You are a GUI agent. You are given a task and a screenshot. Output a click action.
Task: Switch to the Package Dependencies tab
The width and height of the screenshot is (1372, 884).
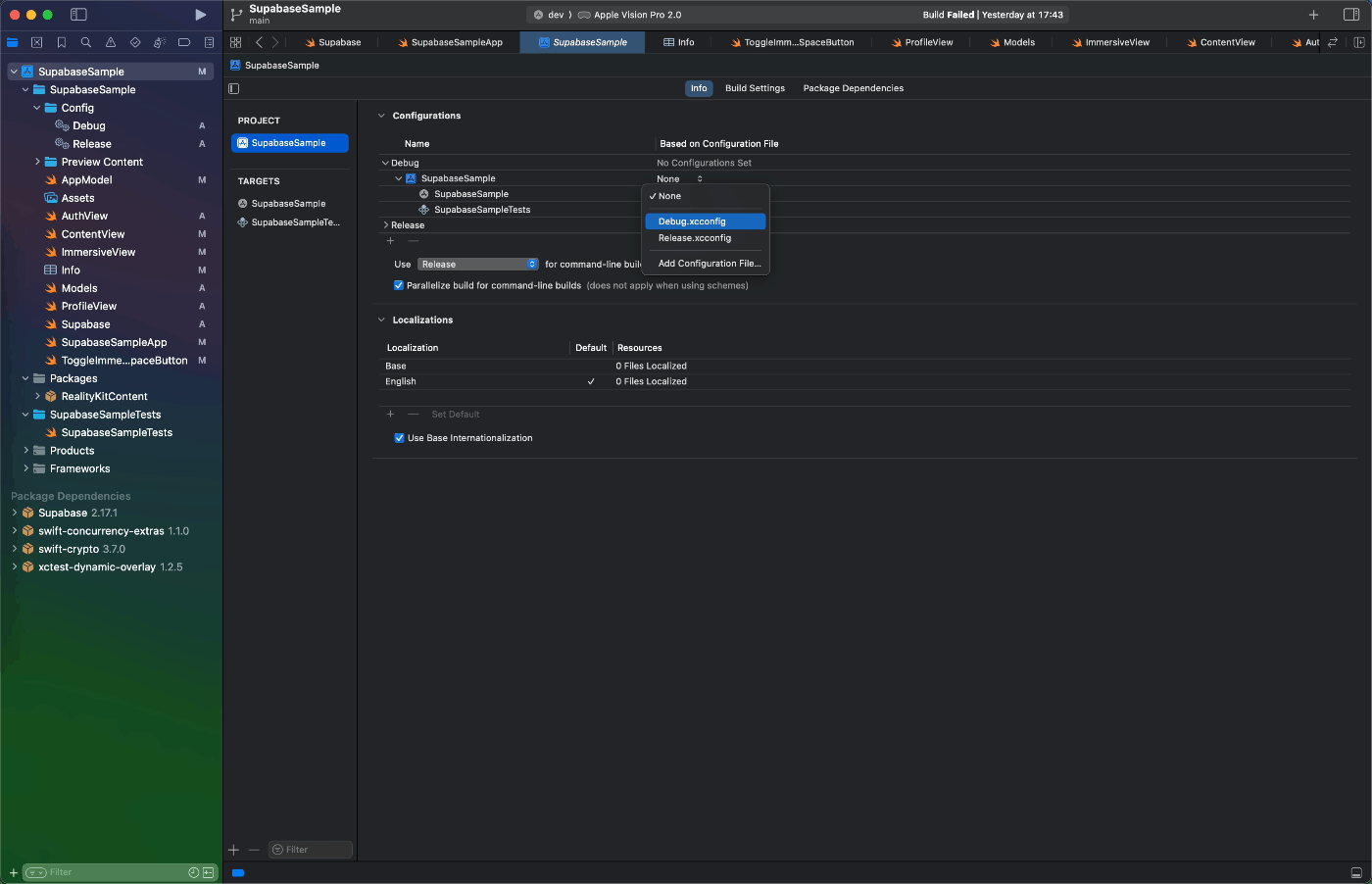click(x=854, y=88)
